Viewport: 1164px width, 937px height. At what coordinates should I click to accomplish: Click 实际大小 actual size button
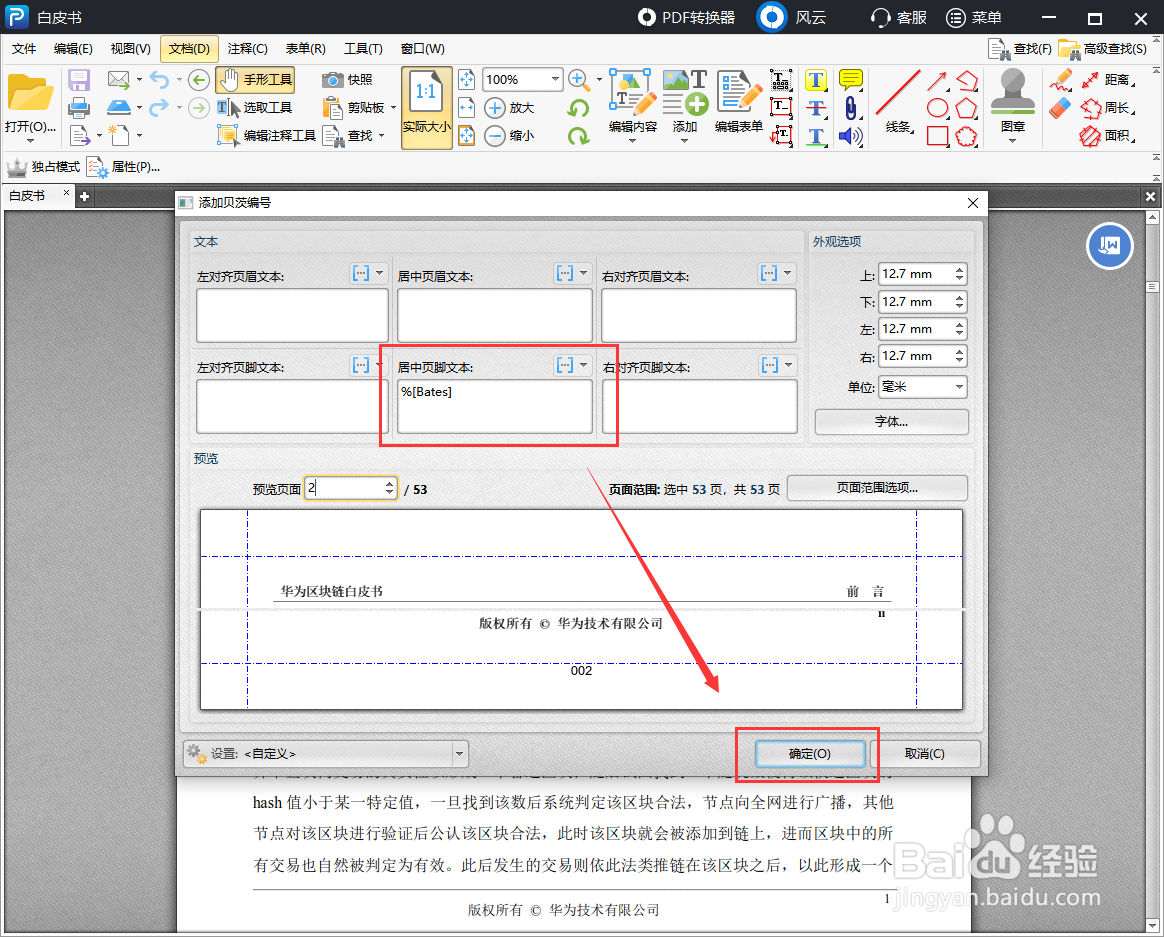(x=427, y=108)
